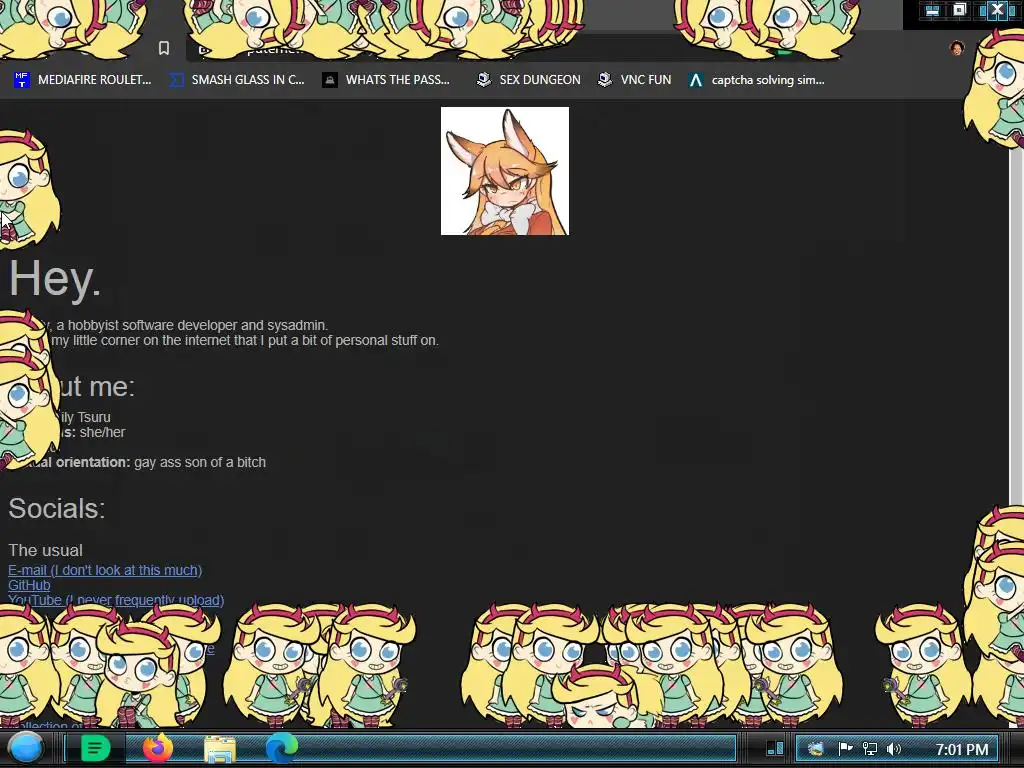1024x768 pixels.
Task: Click the show desktop windows icon
Action: point(775,748)
